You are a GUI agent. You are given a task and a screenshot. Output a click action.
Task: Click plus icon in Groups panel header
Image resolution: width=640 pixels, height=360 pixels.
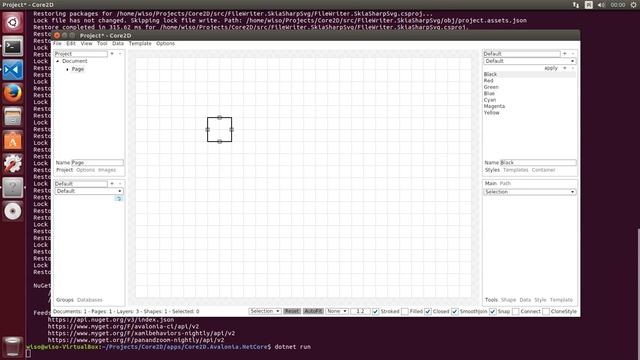[112, 183]
